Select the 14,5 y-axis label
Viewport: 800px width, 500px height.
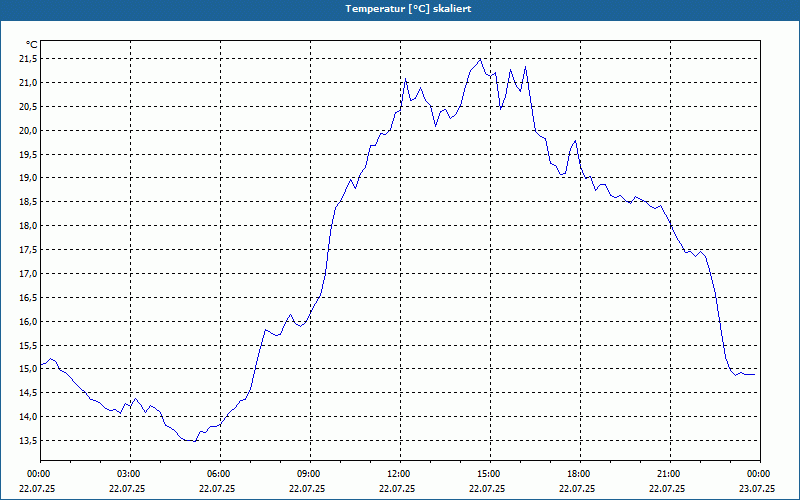[x=29, y=393]
